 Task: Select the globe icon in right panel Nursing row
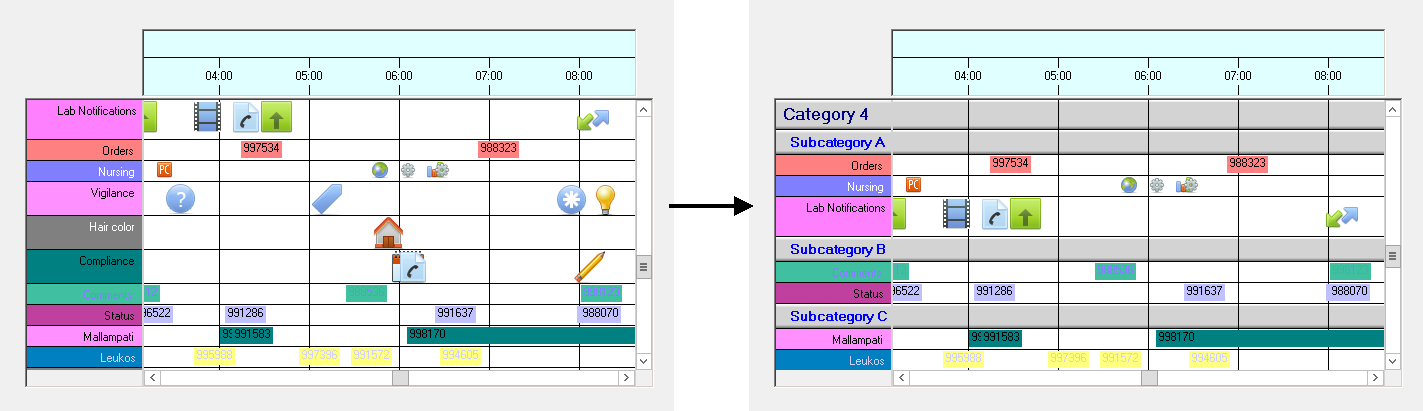1129,185
